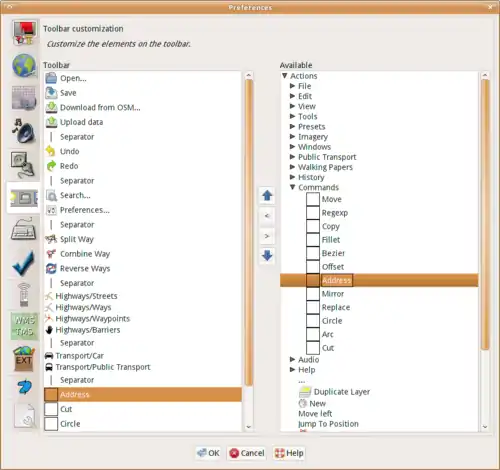Select the keyboard shortcuts preferences icon

click(24, 229)
